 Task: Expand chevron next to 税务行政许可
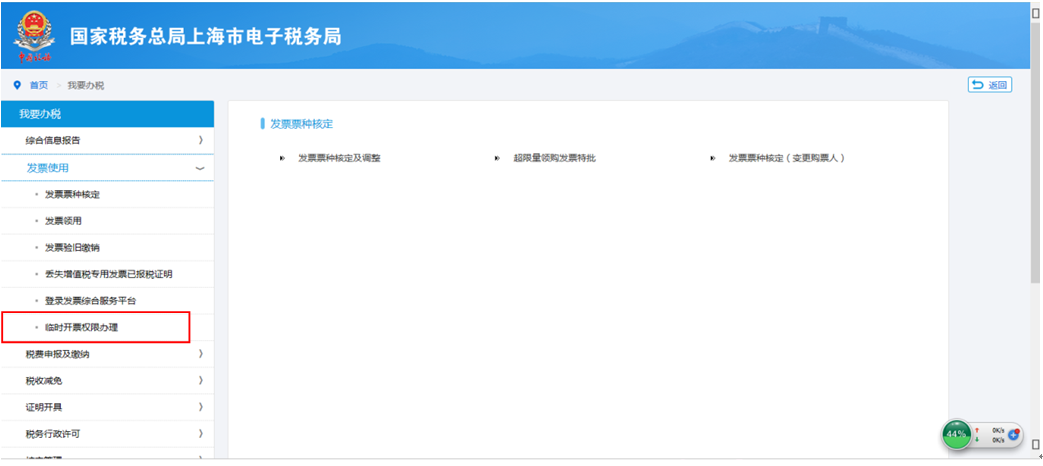pos(200,433)
